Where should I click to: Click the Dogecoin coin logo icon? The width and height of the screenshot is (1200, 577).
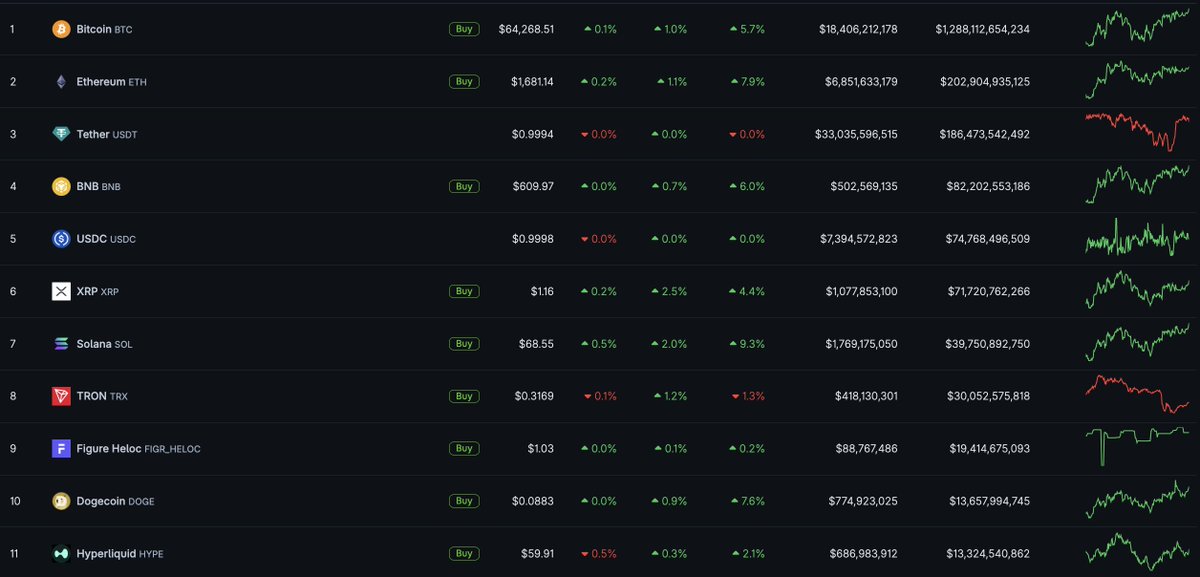pos(61,501)
